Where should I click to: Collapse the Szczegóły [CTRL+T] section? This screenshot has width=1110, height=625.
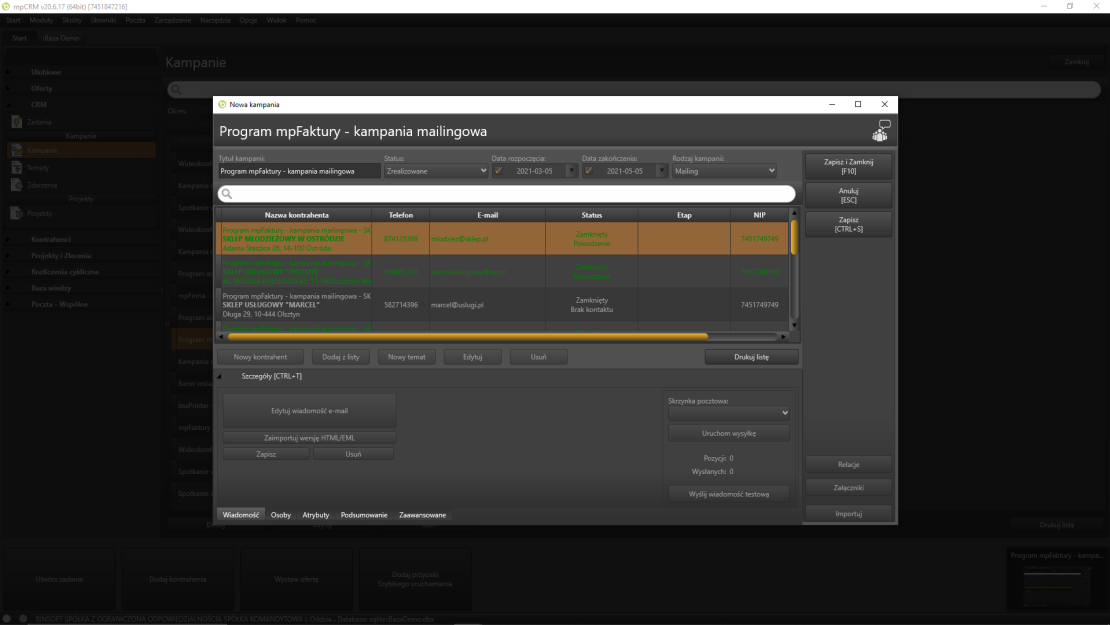pos(219,377)
